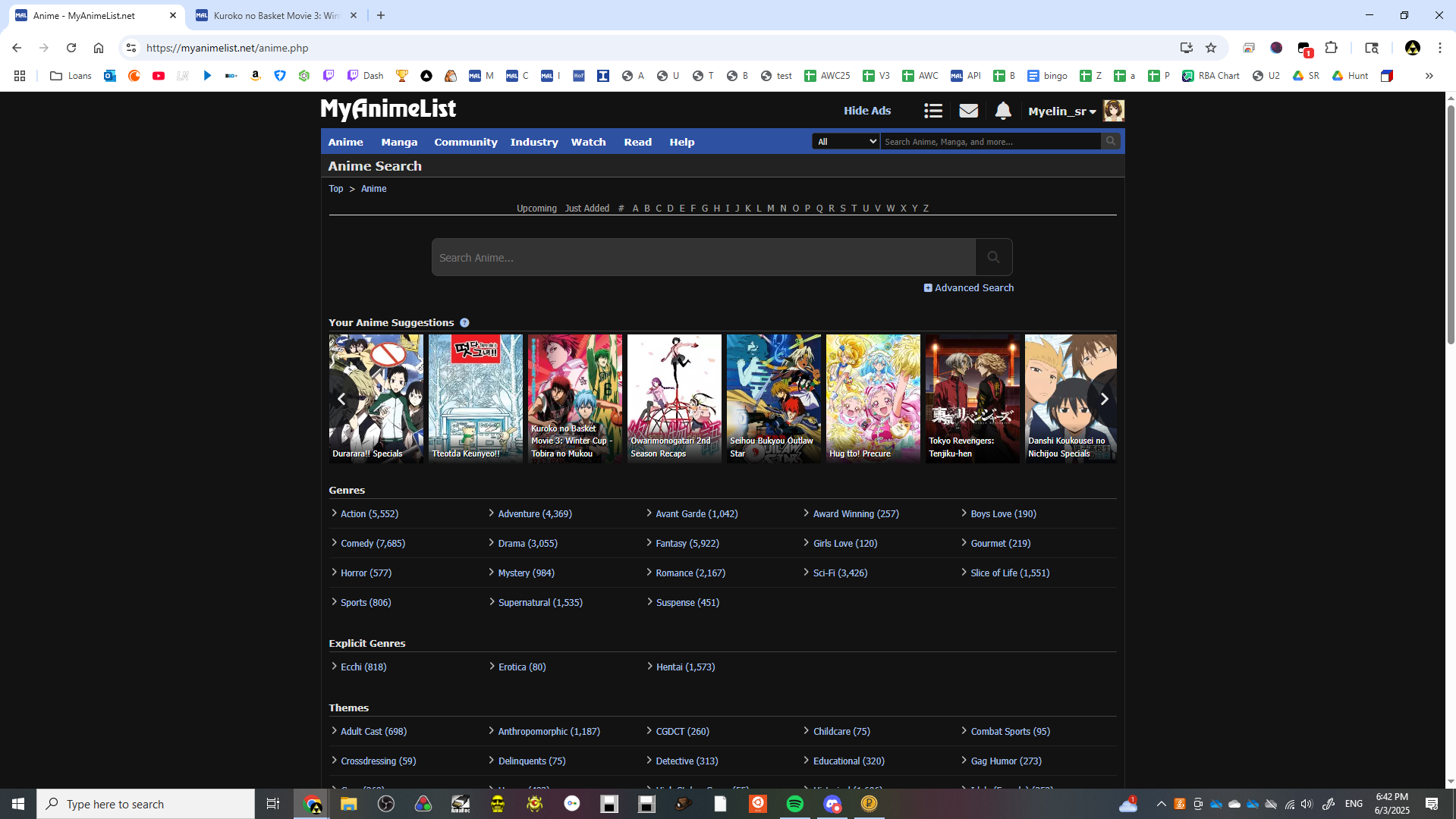Open the Upcoming anime link
Screen dimensions: 1456x819
point(536,209)
